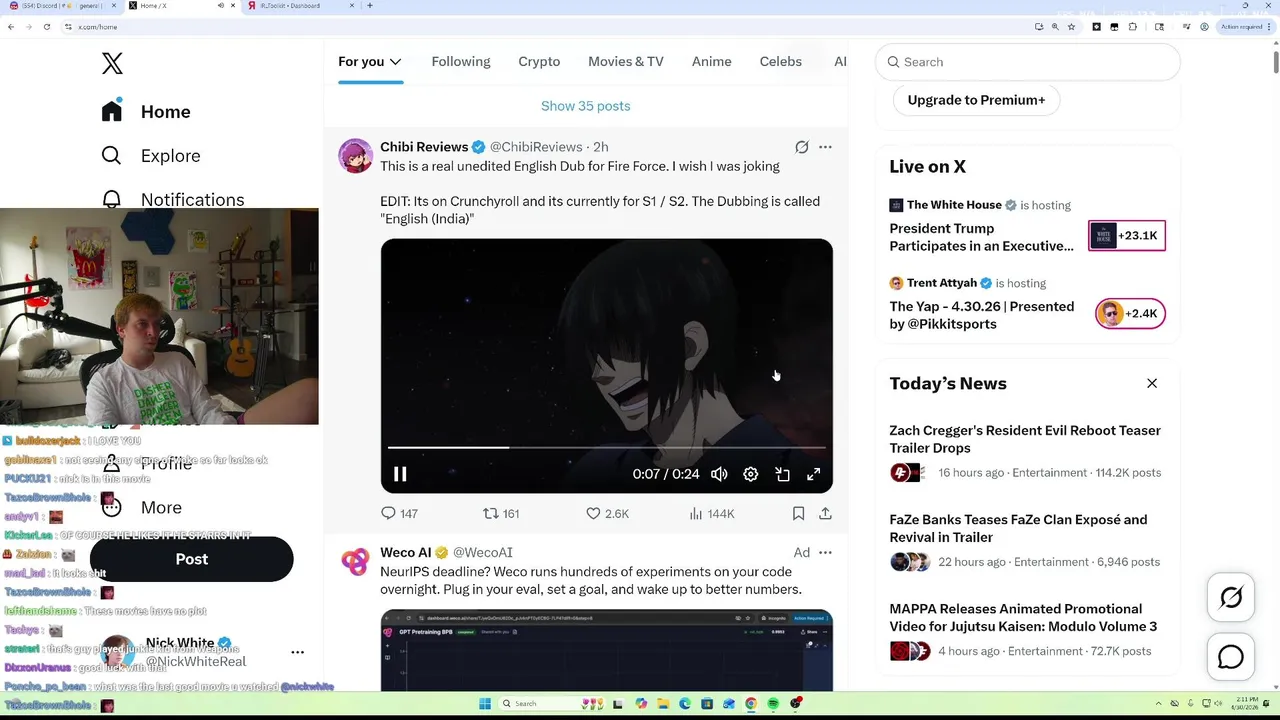Click Upgrade to Premium+ button
Viewport: 1280px width, 720px height.
point(977,100)
